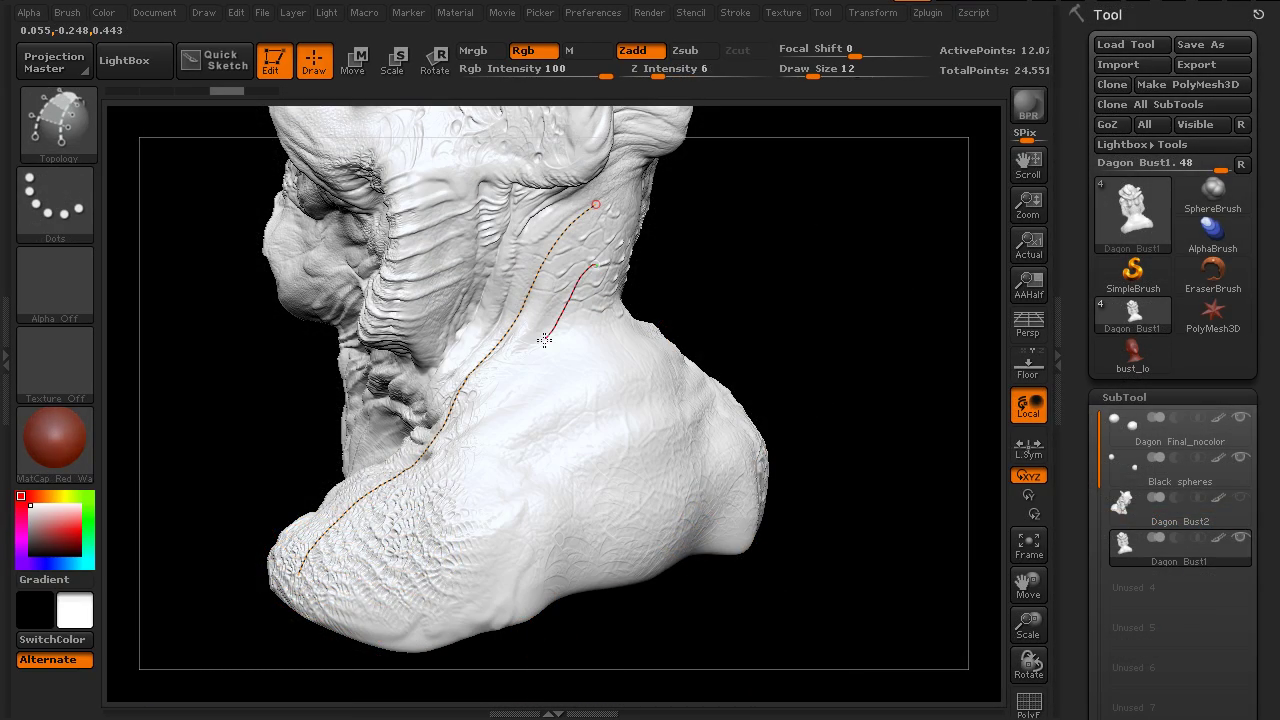
Task: Click the Frame mesh icon
Action: pos(1028,545)
